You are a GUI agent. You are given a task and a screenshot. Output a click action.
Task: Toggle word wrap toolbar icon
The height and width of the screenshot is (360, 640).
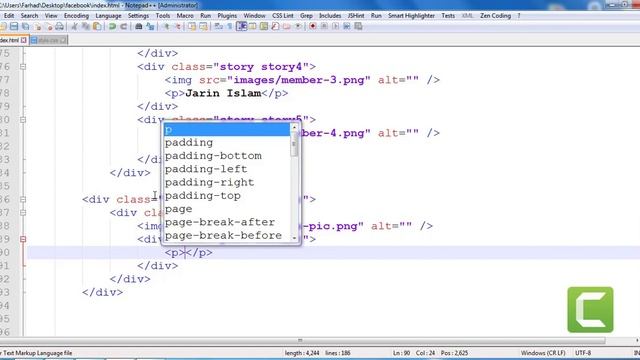pos(218,27)
